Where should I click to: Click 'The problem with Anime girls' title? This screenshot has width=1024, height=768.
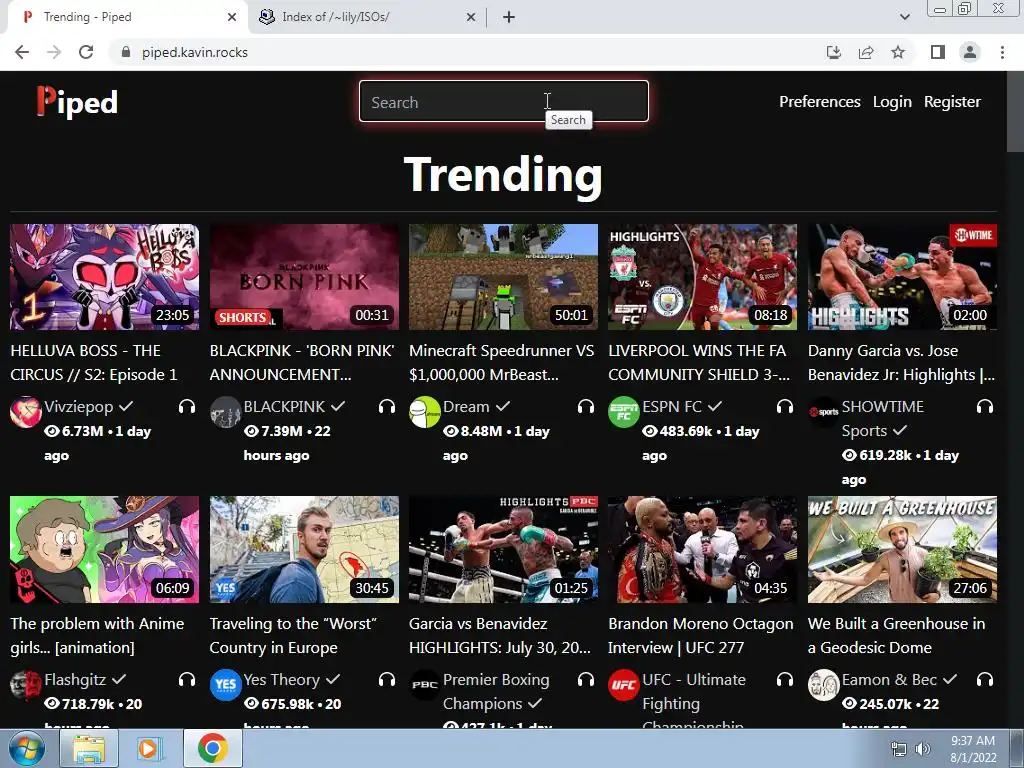pos(97,635)
